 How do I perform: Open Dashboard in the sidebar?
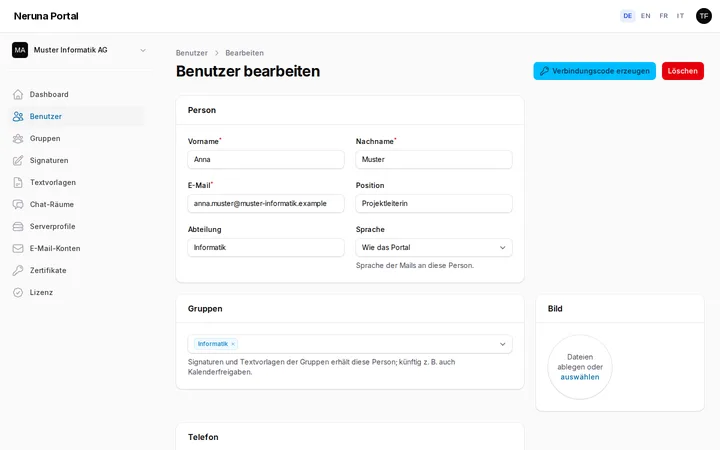point(77,95)
